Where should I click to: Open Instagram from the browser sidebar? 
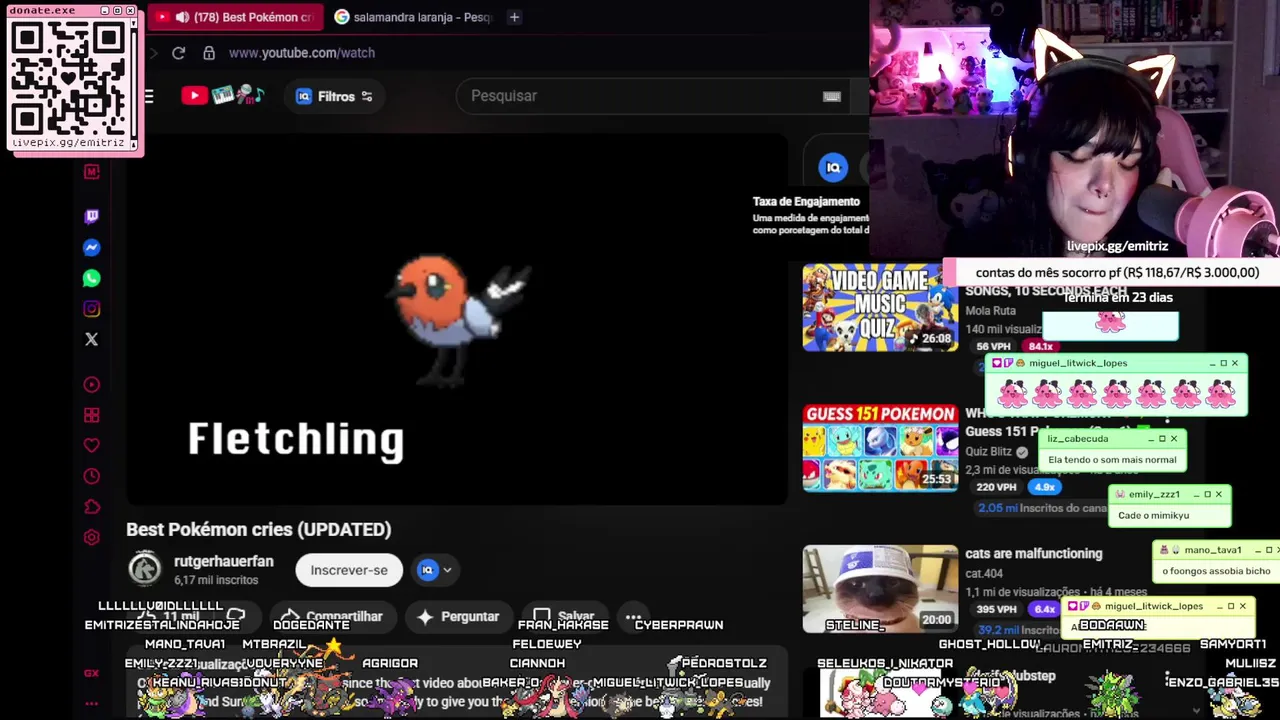tap(91, 309)
